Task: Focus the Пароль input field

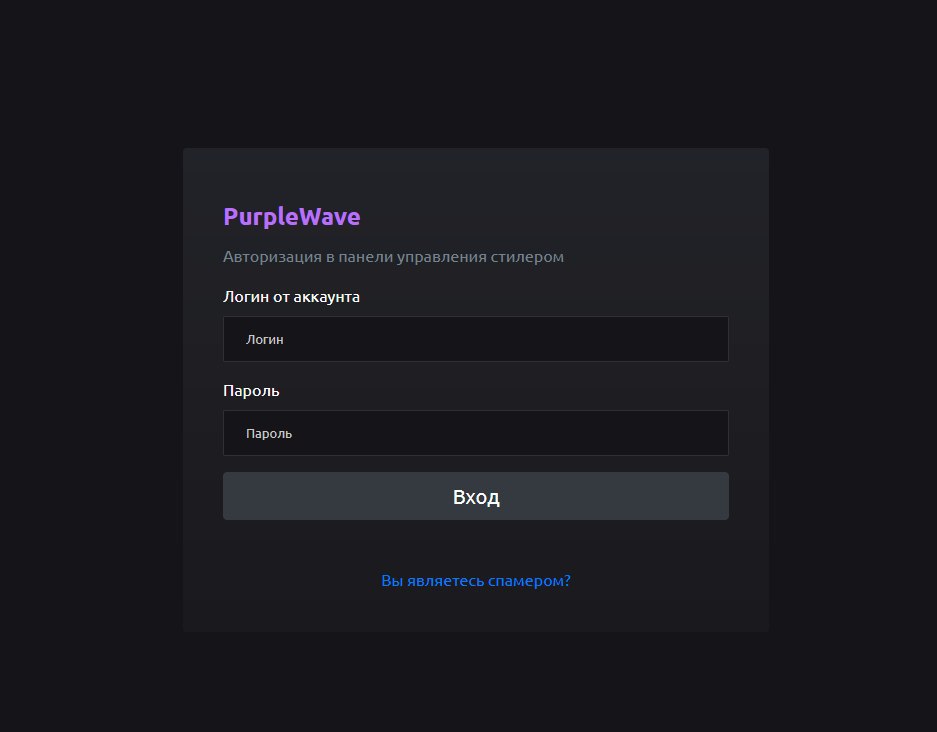Action: tap(475, 433)
